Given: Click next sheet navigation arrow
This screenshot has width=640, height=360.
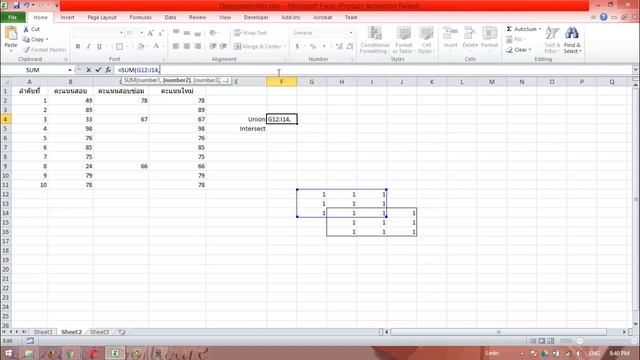Looking at the screenshot, I should tap(18, 332).
